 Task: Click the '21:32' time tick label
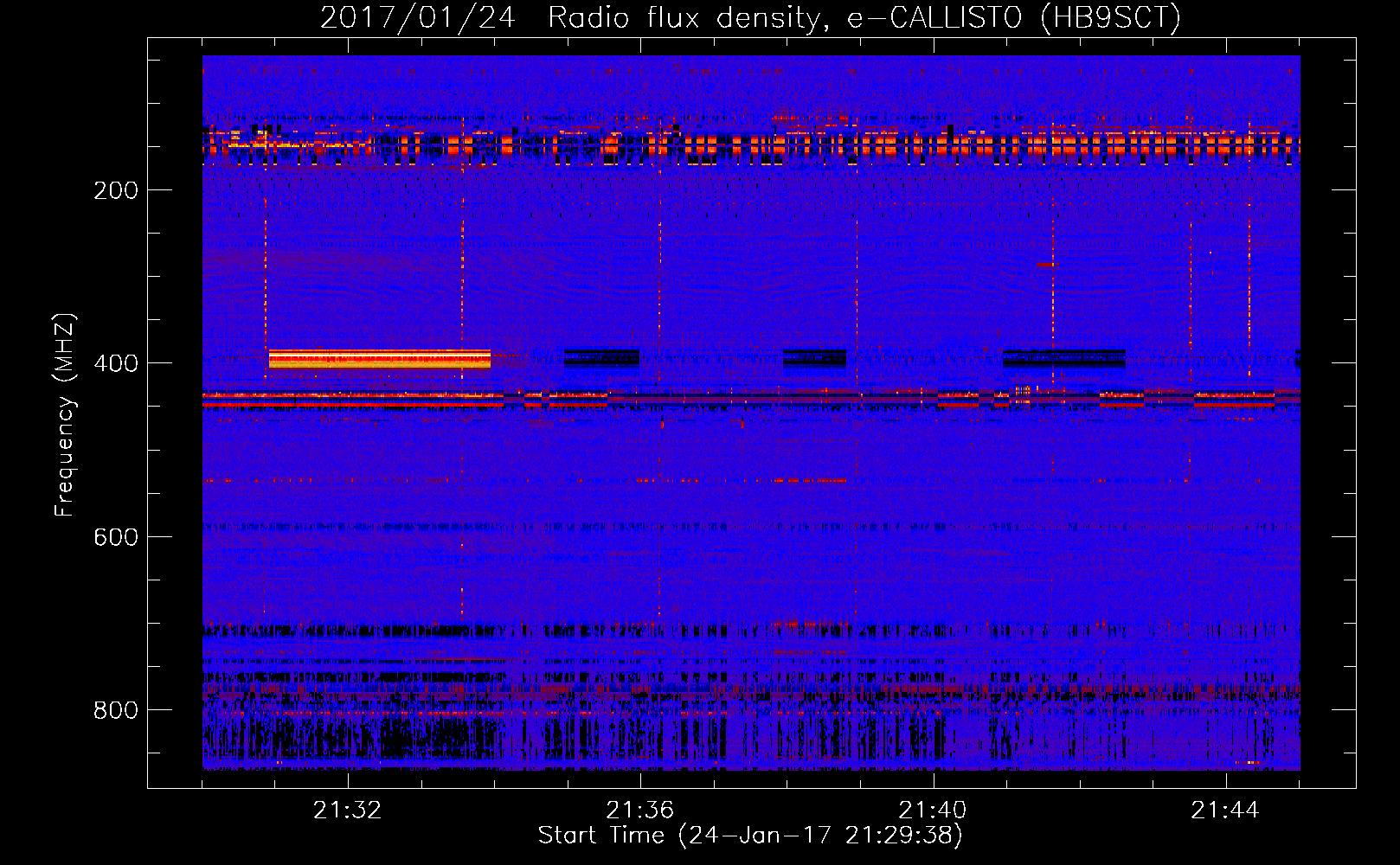pos(348,811)
